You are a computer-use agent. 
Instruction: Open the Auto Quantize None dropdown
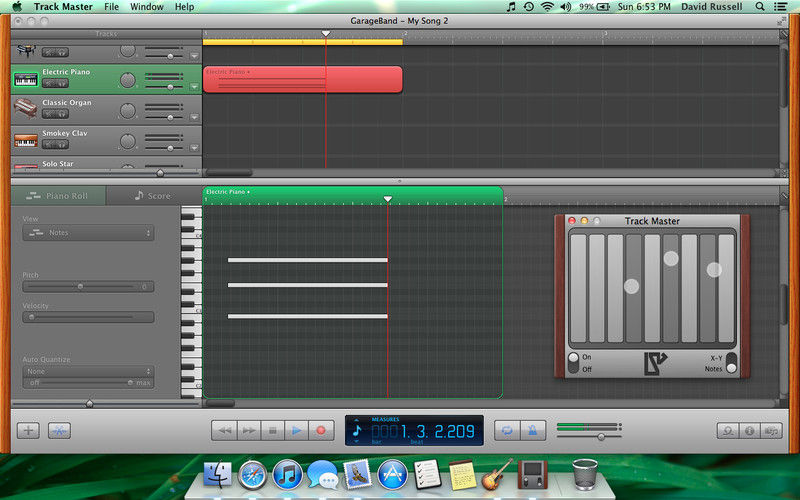point(88,371)
